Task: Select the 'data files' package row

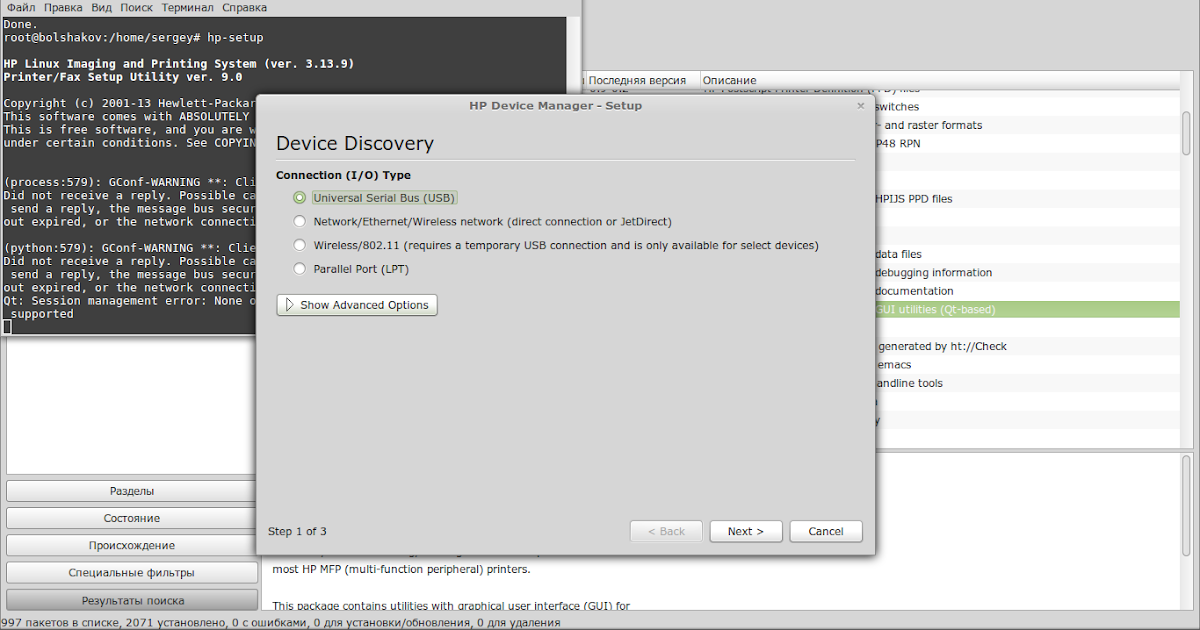Action: pyautogui.click(x=1027, y=255)
